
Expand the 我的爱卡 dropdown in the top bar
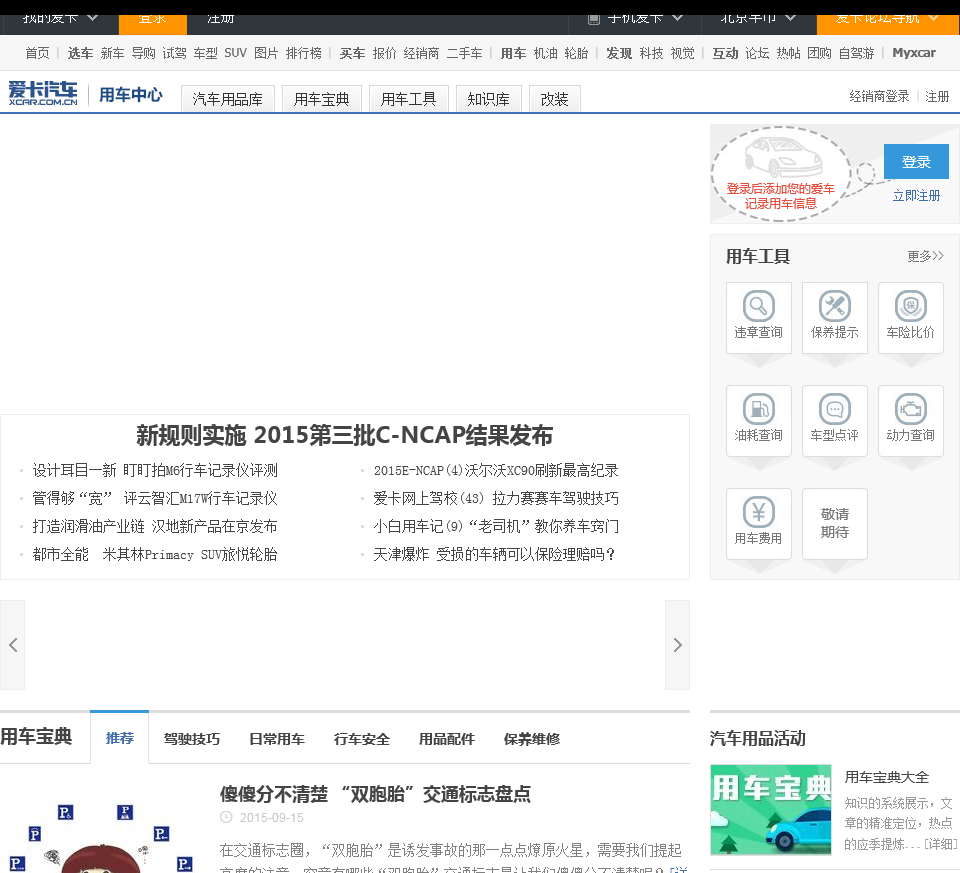click(60, 17)
